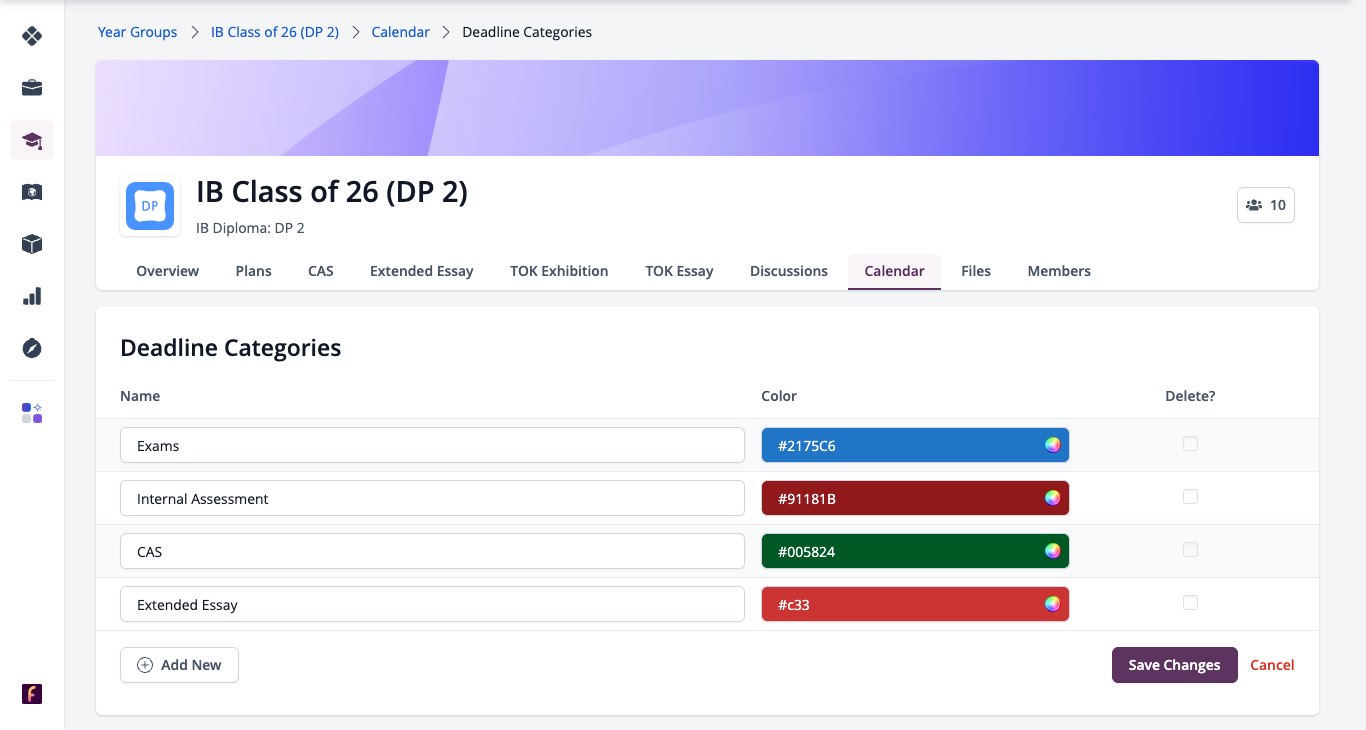Go to the Files tab
This screenshot has height=730, width=1366.
tap(976, 271)
